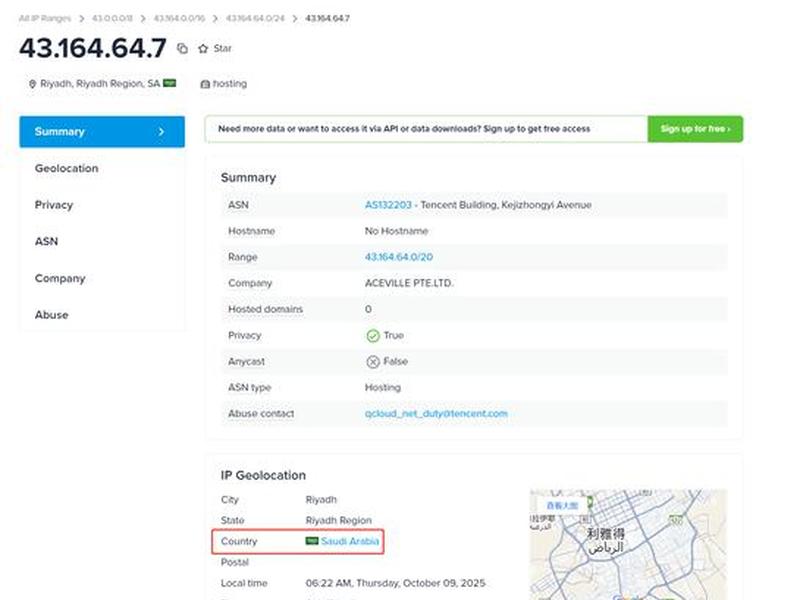Click the green check icon next to Privacy True
The image size is (800, 600).
coord(373,336)
